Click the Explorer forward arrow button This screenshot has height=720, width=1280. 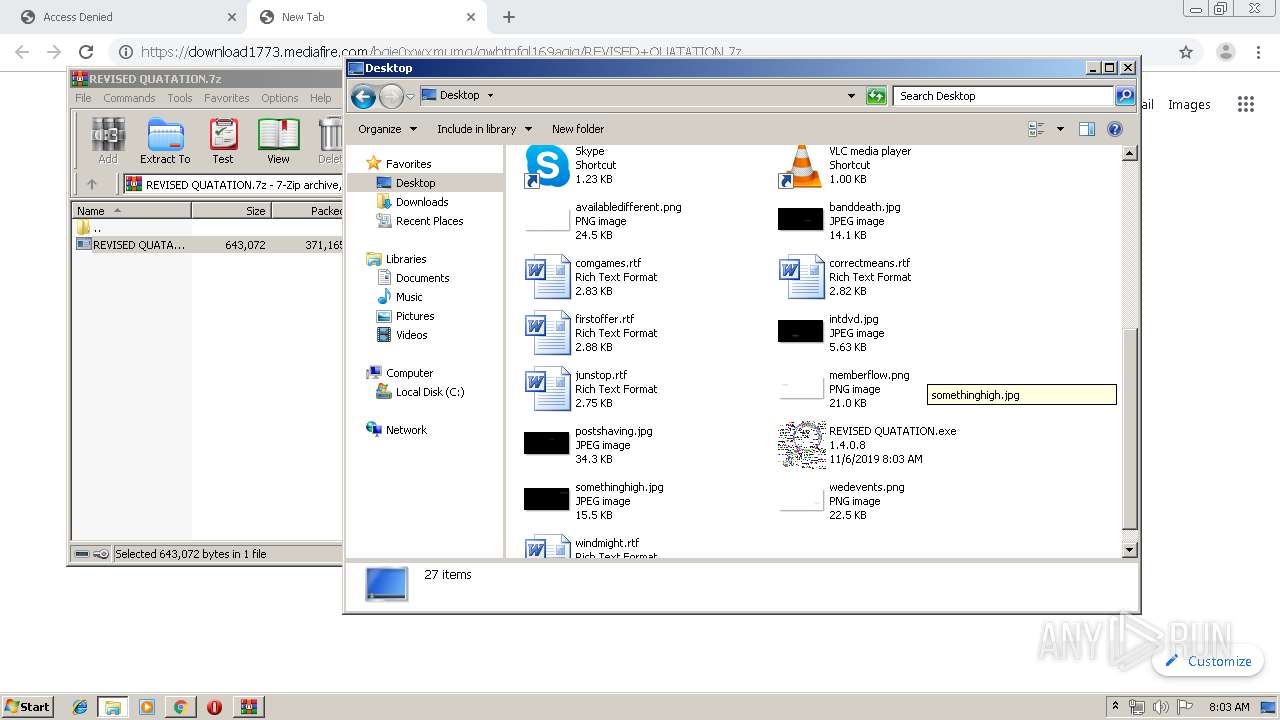click(391, 96)
